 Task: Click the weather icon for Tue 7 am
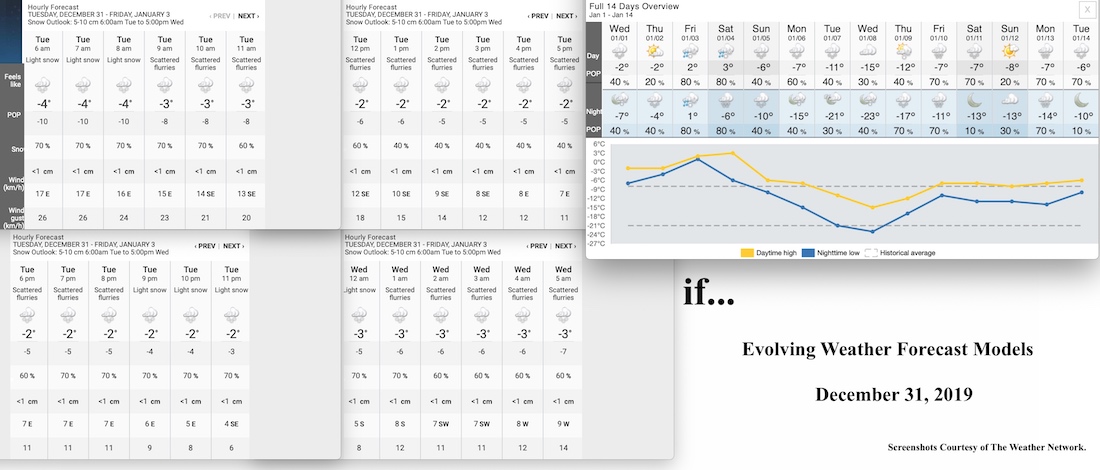coord(83,86)
